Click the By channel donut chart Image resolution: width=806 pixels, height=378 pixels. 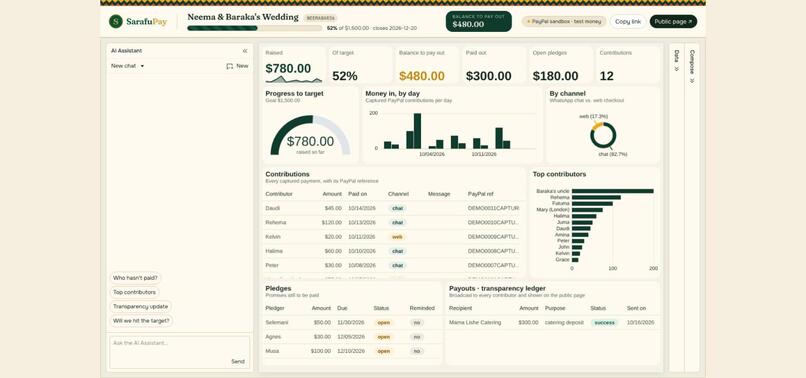coord(603,135)
